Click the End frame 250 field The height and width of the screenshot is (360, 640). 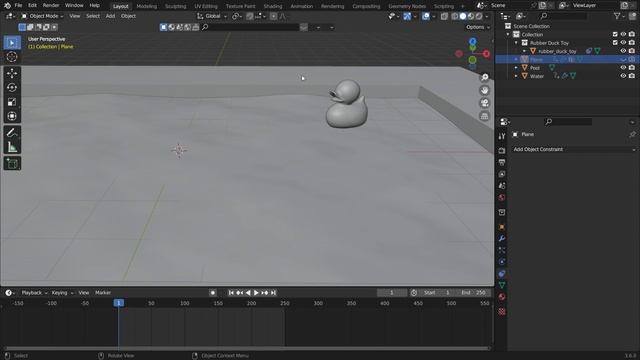coord(473,293)
